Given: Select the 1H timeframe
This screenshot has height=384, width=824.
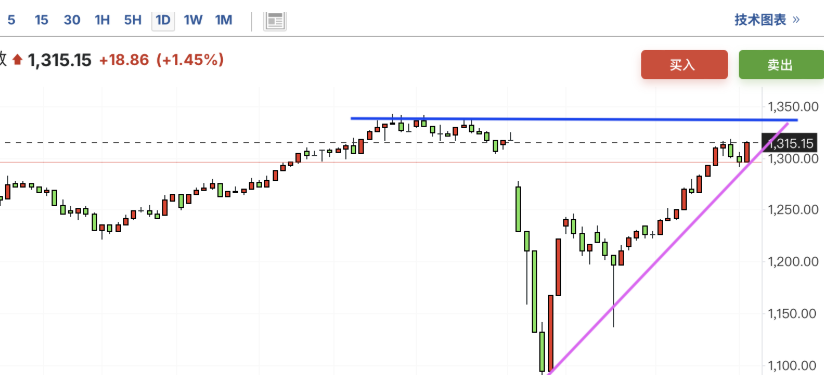Looking at the screenshot, I should coord(102,20).
